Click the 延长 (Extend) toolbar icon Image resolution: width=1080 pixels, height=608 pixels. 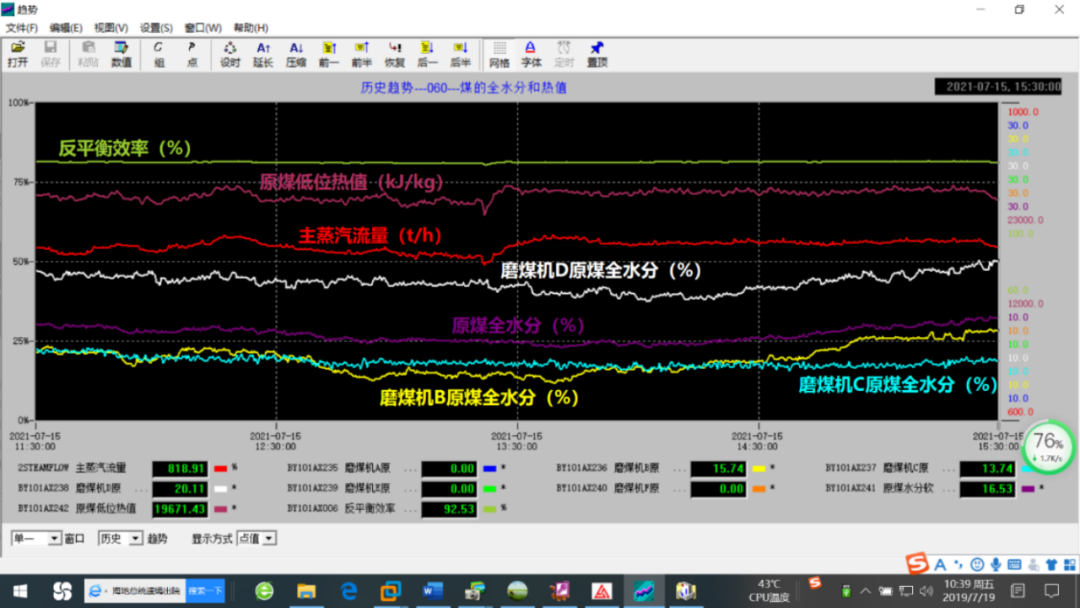pyautogui.click(x=263, y=54)
